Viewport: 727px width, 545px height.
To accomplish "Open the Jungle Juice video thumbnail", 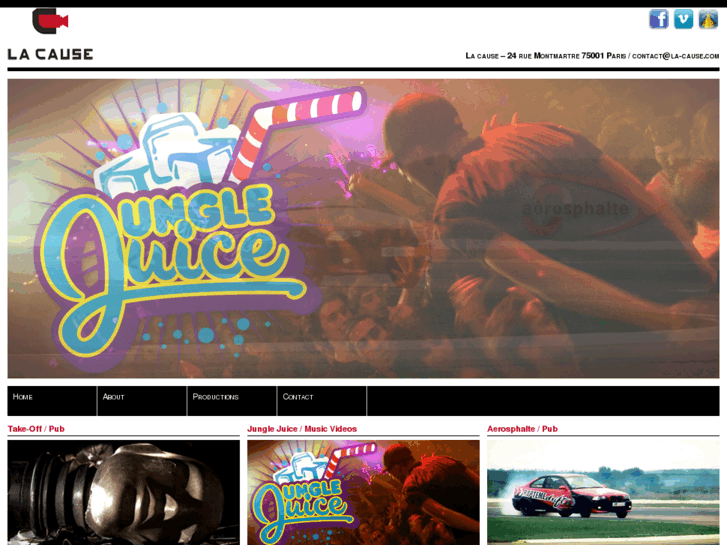I will (363, 493).
